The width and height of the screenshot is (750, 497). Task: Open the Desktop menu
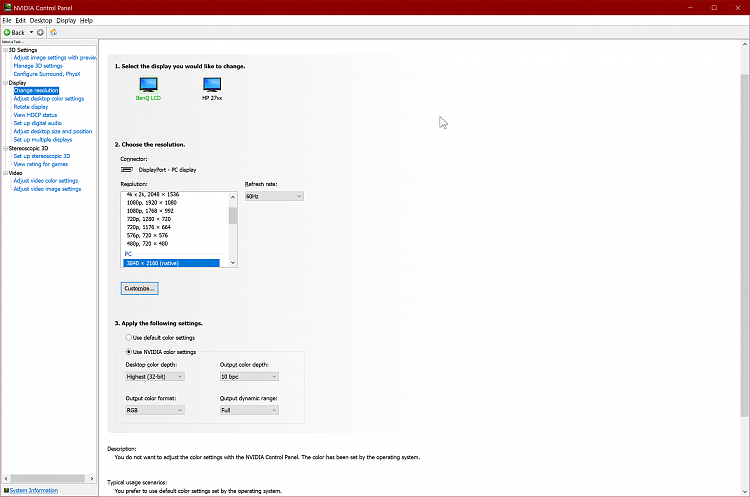41,21
